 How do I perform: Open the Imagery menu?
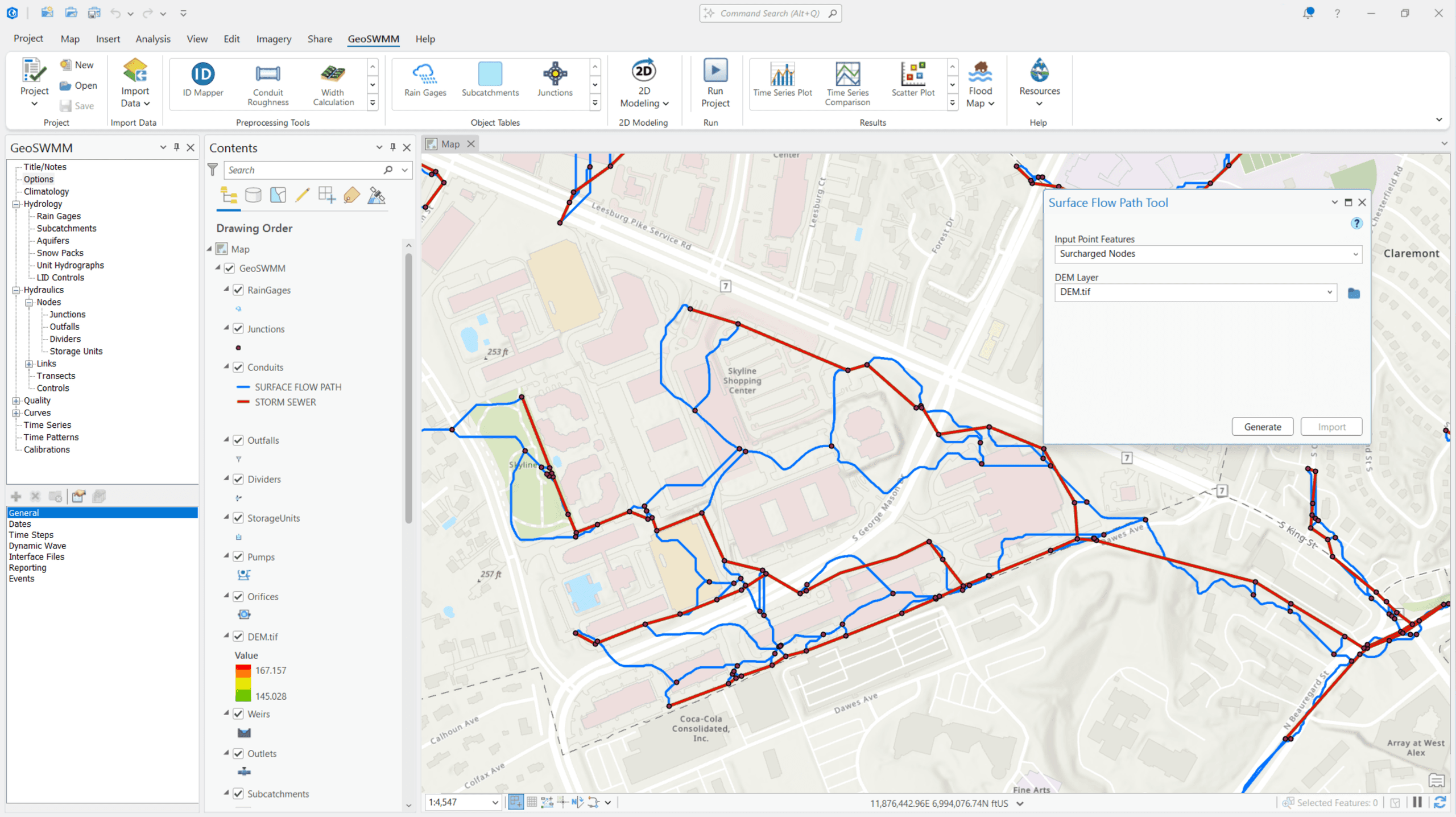[x=274, y=39]
